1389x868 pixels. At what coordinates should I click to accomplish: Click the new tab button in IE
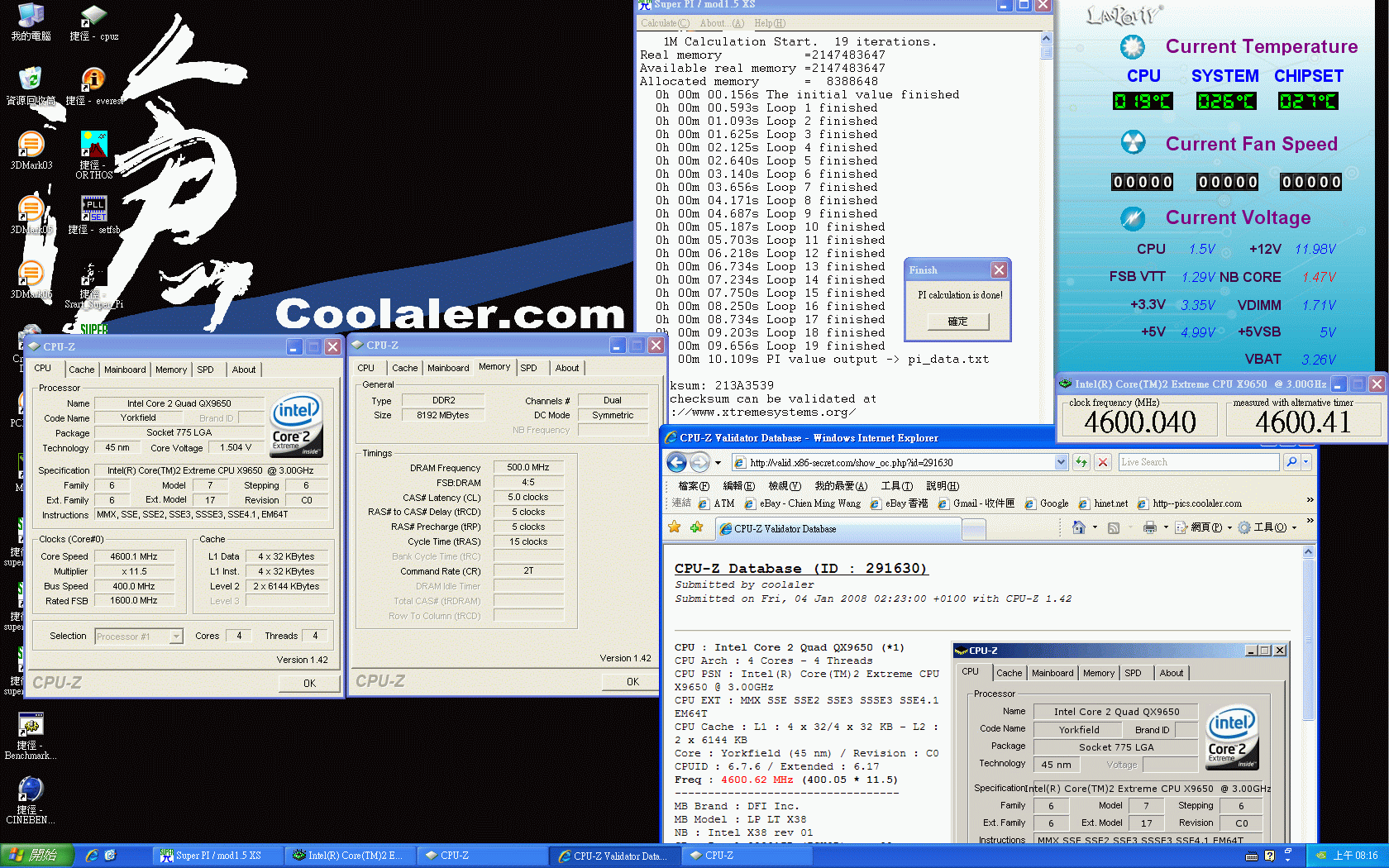pos(975,530)
